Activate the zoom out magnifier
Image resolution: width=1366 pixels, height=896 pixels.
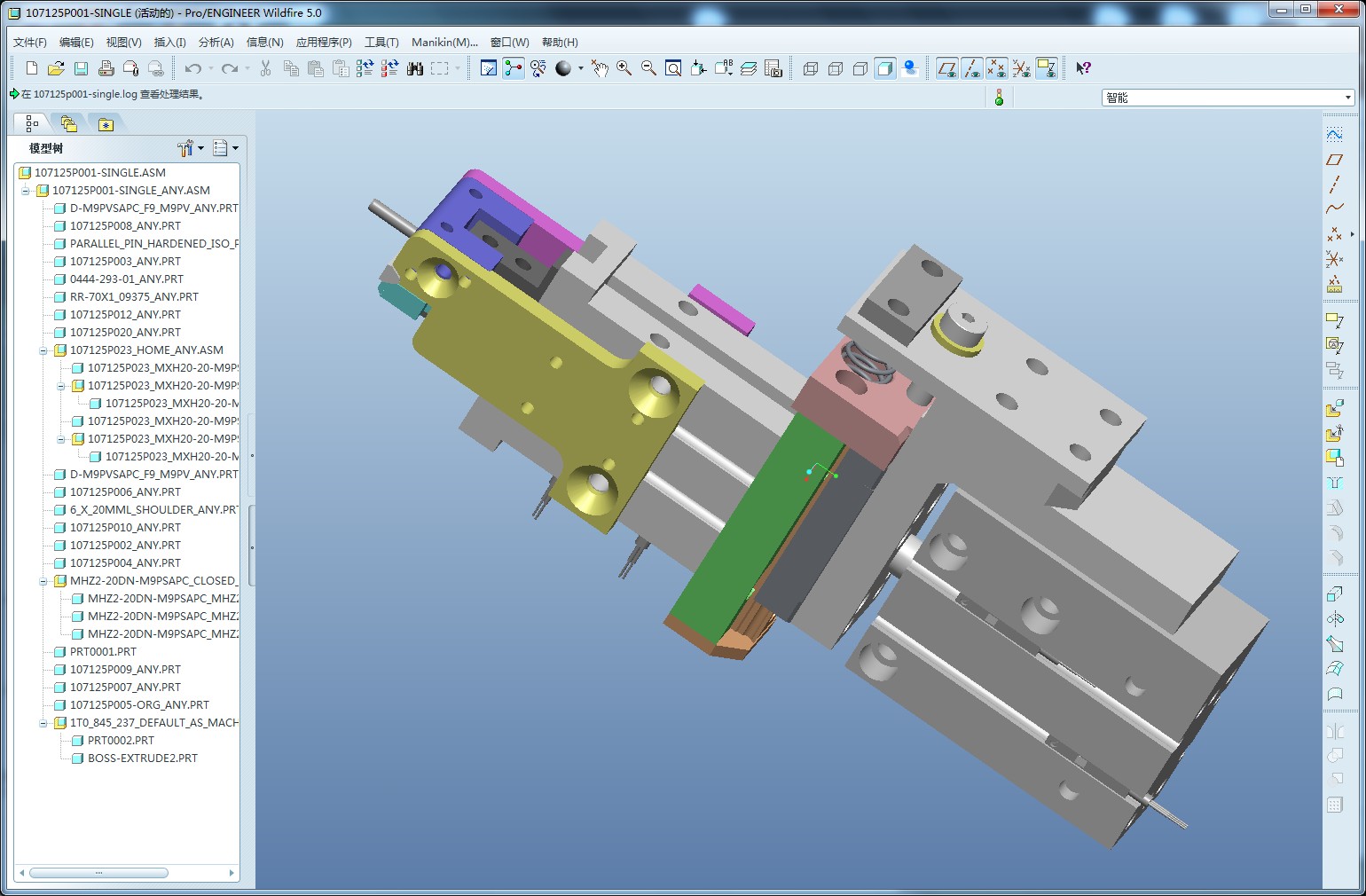tap(648, 68)
